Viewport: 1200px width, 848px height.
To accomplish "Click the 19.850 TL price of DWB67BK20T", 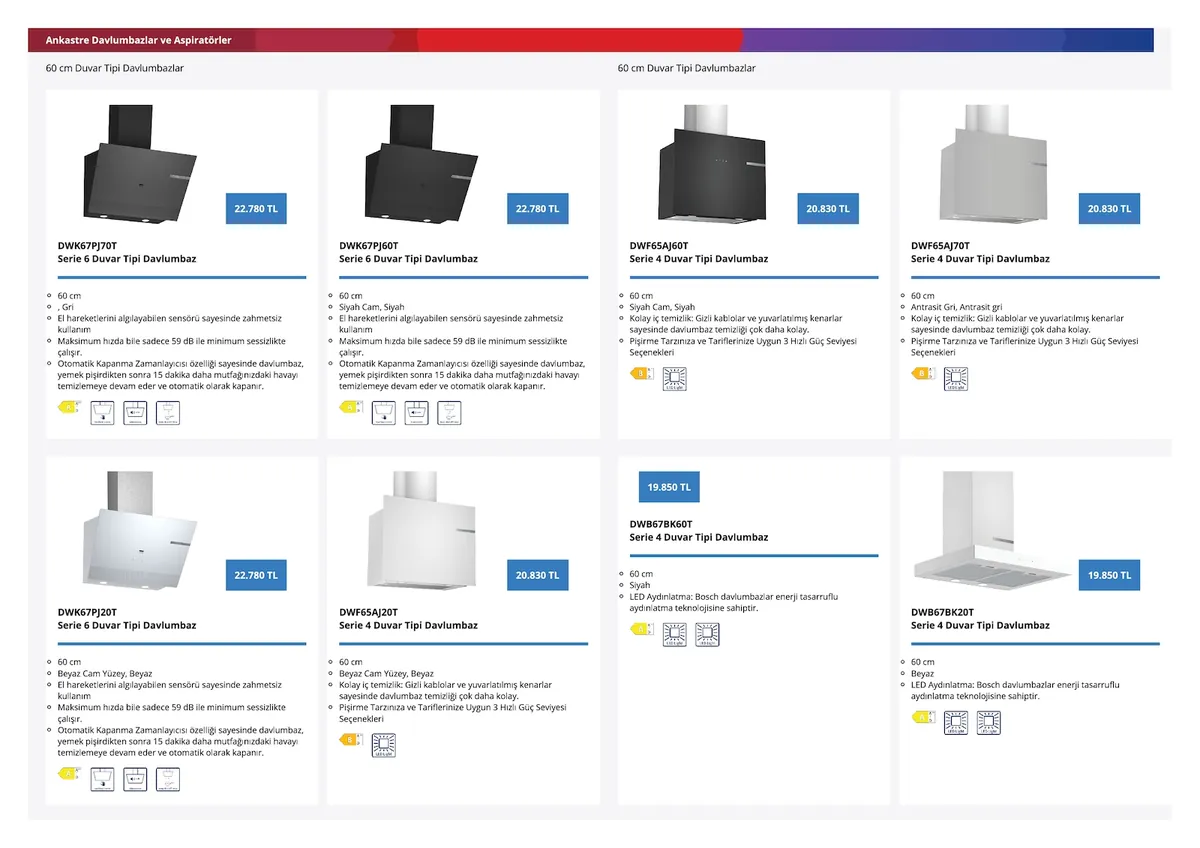I will pyautogui.click(x=1109, y=576).
